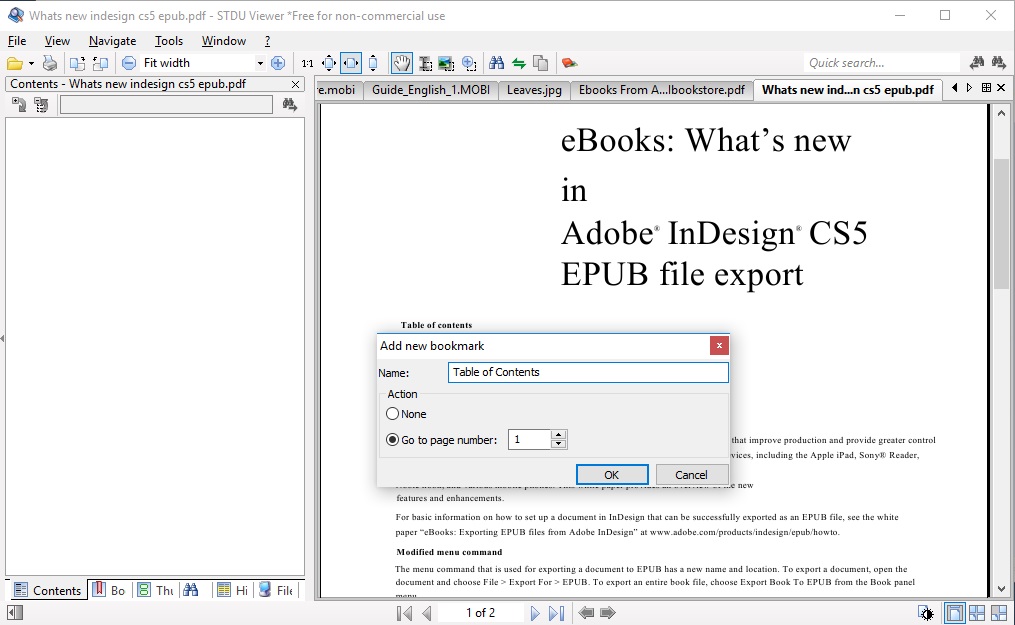Choose the four-page layout view icon

(977, 613)
